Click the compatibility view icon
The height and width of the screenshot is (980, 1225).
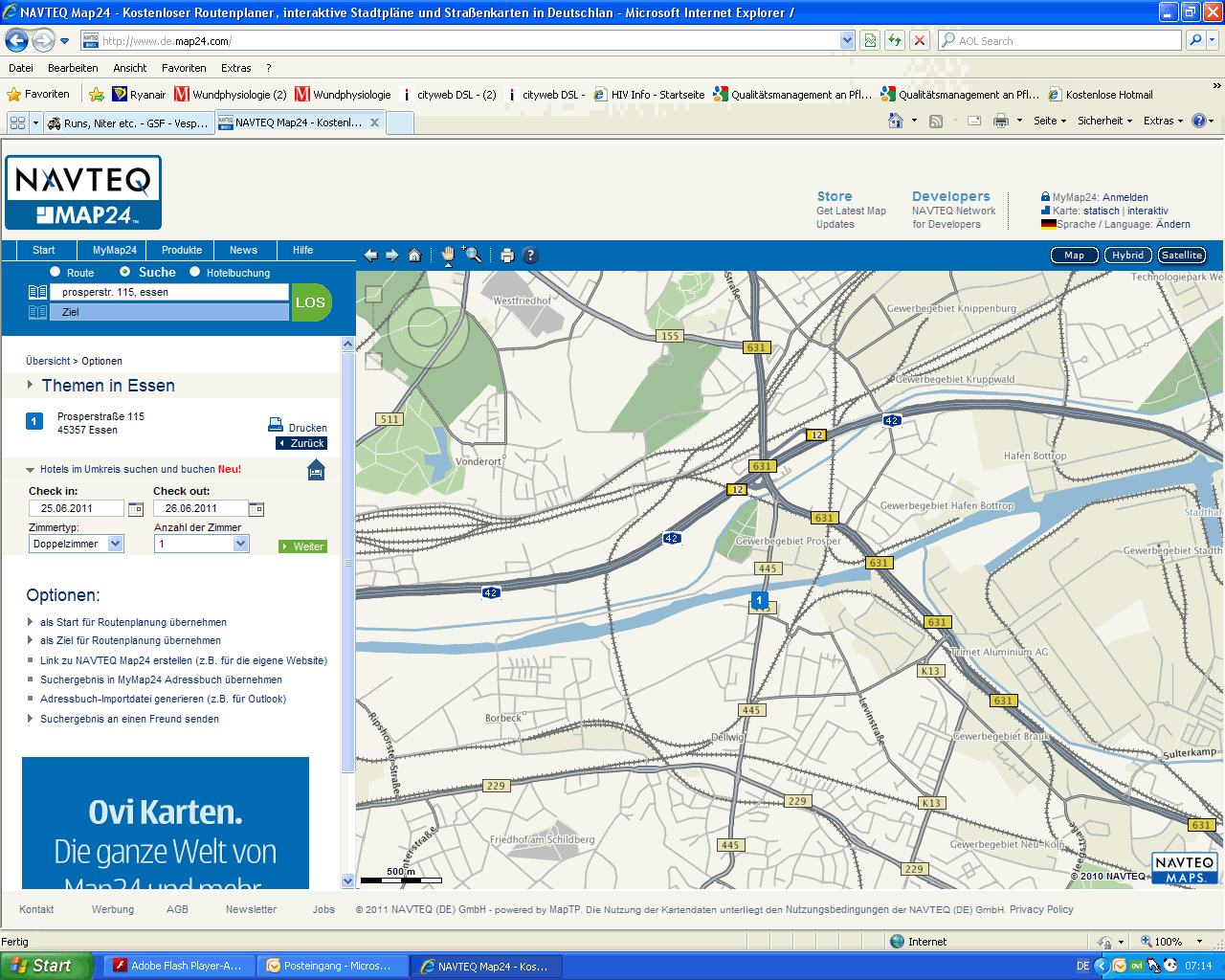pos(870,40)
